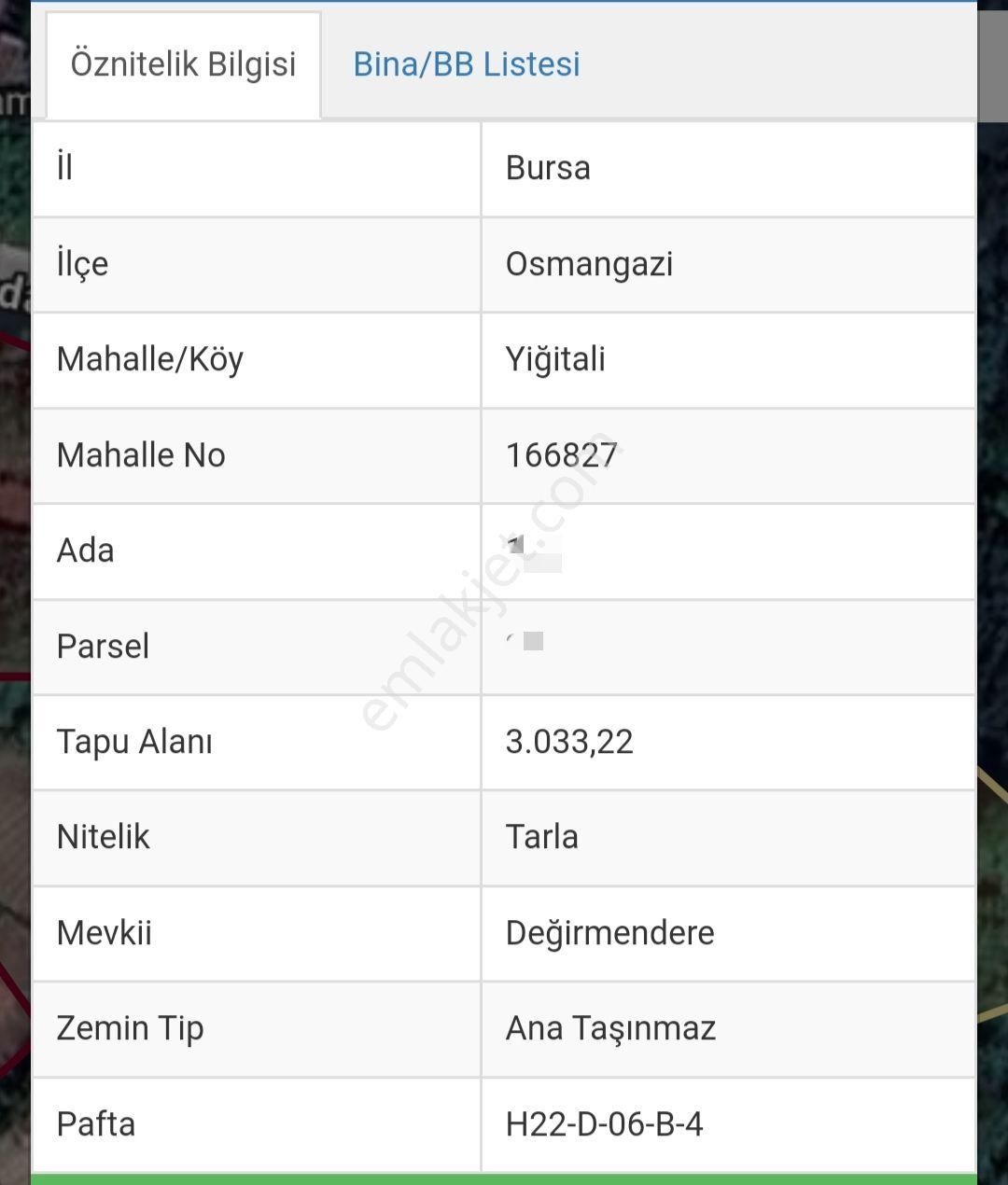1008x1185 pixels.
Task: Click the İl row label
Action: click(64, 169)
